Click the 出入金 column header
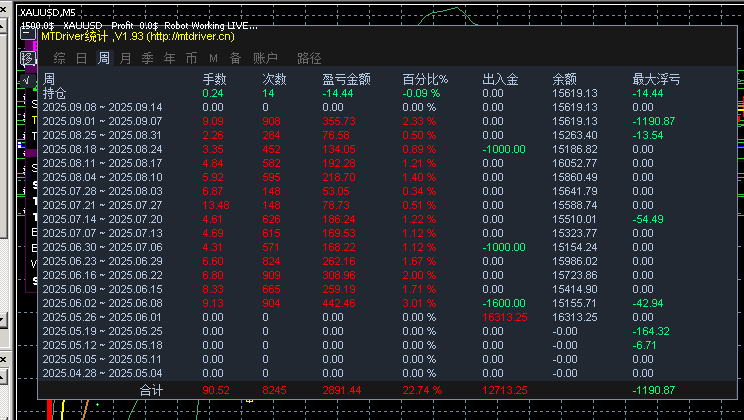Screen dimensions: 744x420 pos(501,79)
